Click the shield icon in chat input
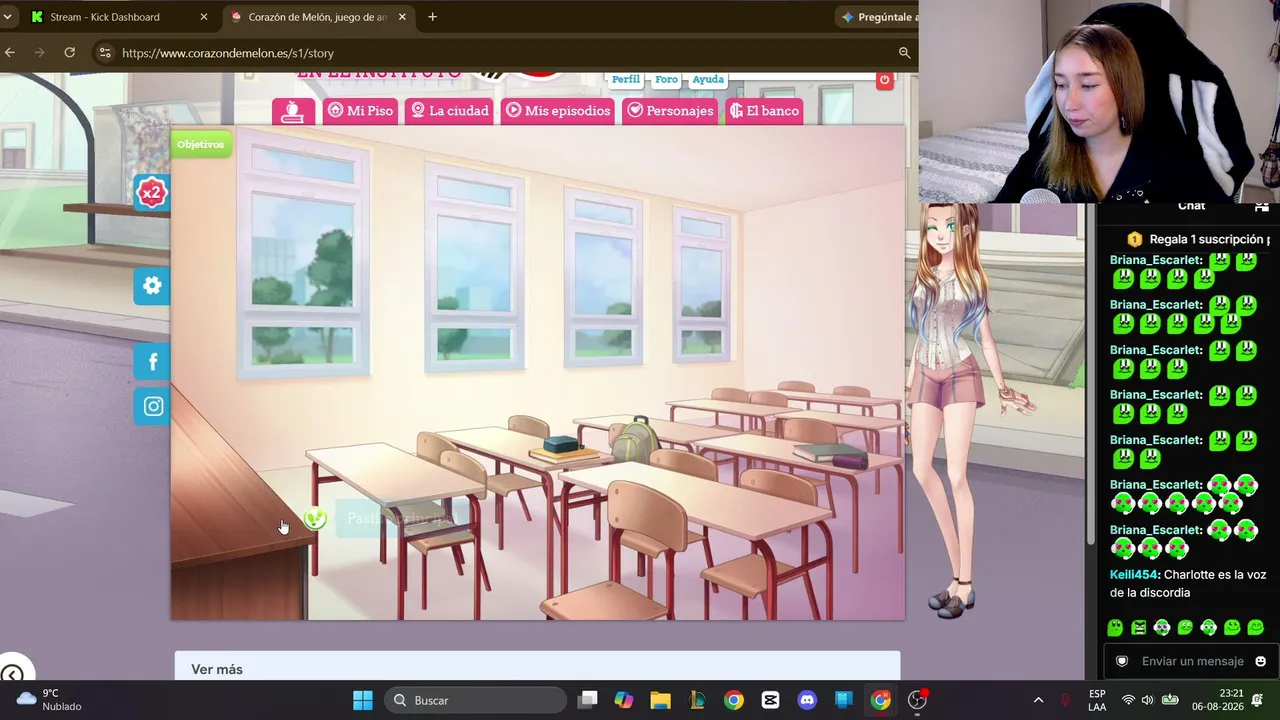 click(x=1122, y=661)
